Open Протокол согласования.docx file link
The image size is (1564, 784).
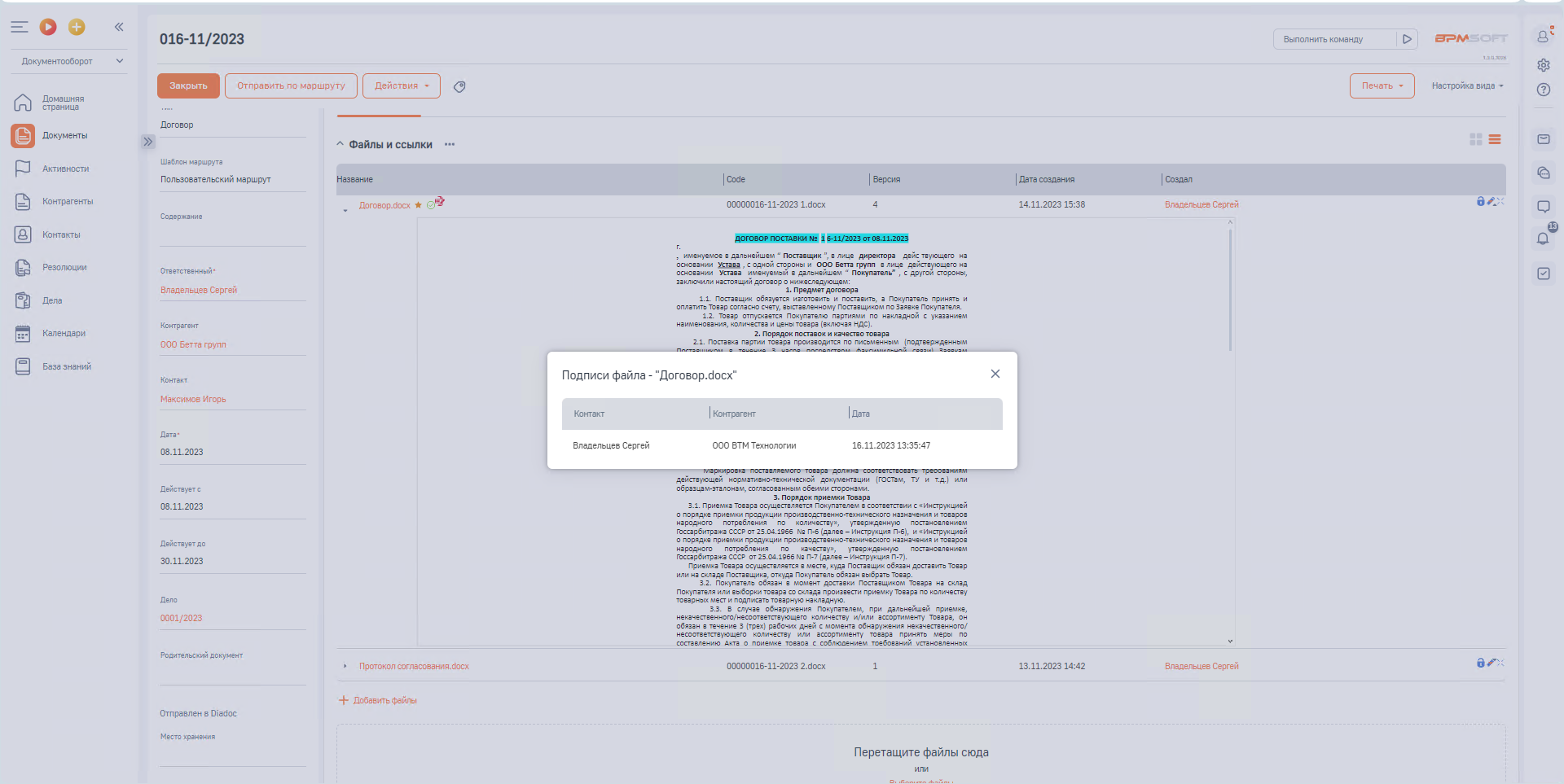(x=414, y=667)
